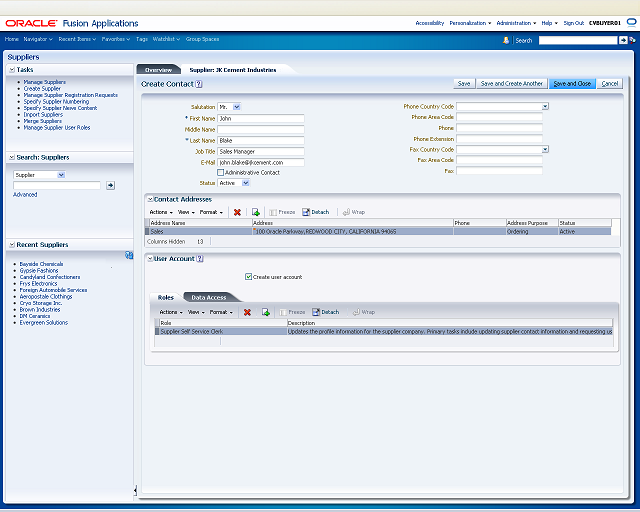Open the Status dropdown
Image resolution: width=640 pixels, height=512 pixels.
click(246, 183)
